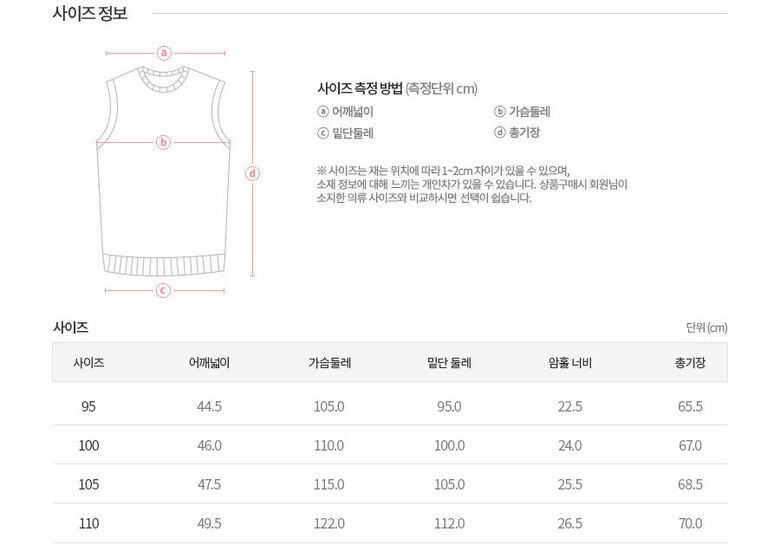This screenshot has height=551, width=780.
Task: Click the 가슴둘레 table column header
Action: pos(329,363)
